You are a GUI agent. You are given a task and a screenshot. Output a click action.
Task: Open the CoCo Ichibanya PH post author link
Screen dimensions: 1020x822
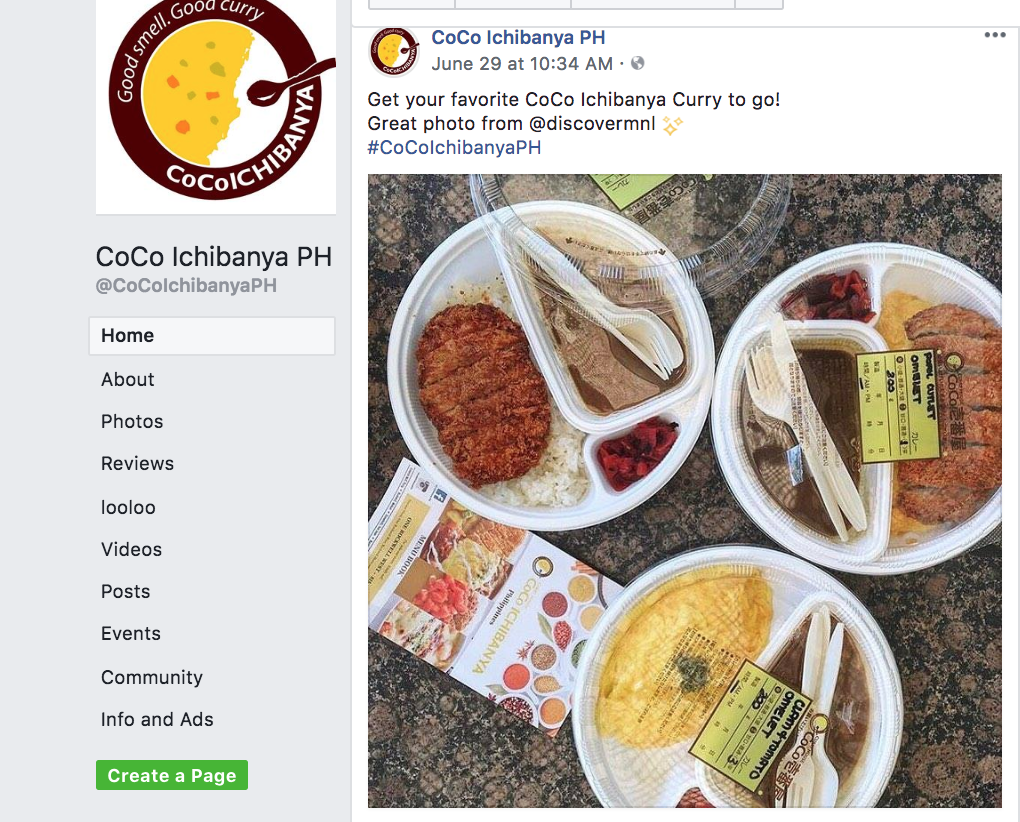(x=518, y=38)
